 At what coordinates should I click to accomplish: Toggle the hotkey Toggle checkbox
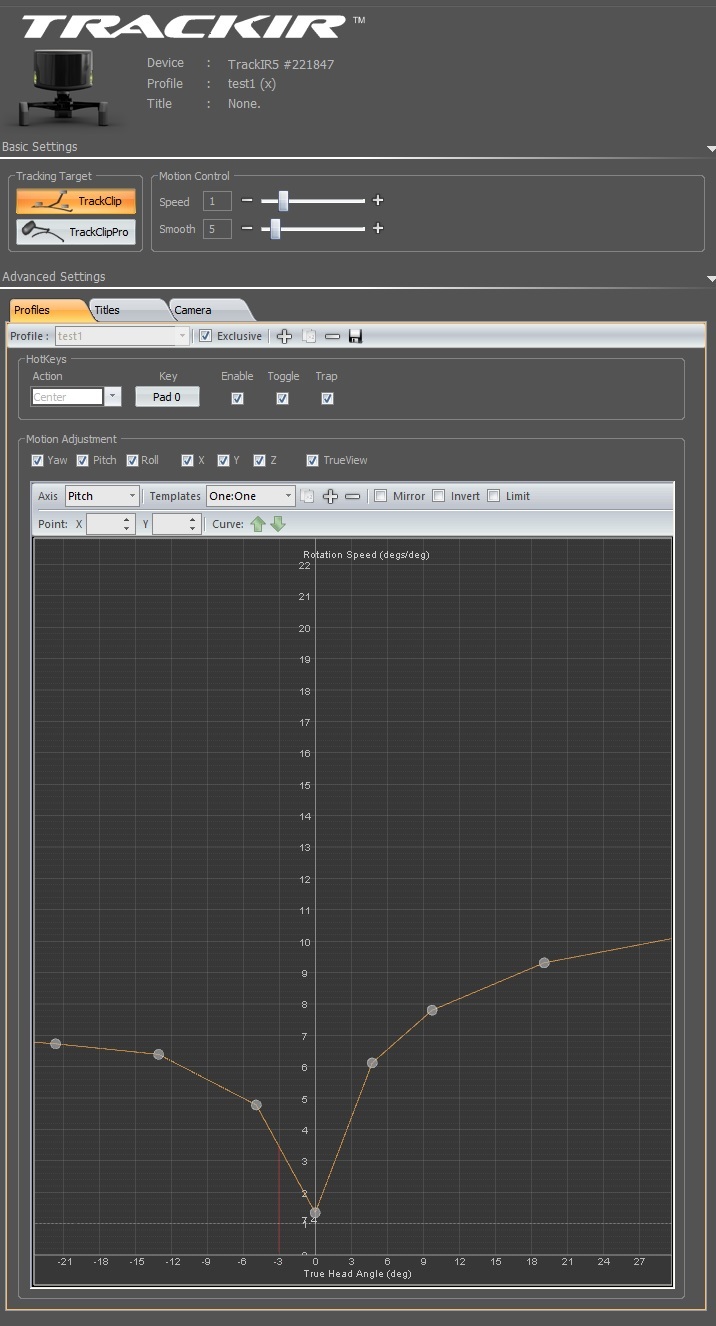(282, 398)
